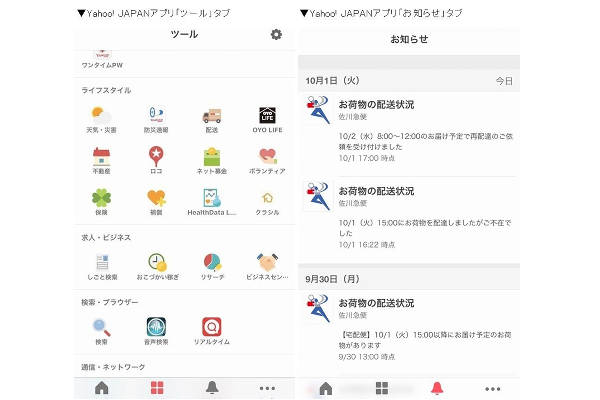Tap Sagawa logo on 10/1 16:22 notice
The width and height of the screenshot is (600, 400).
pyautogui.click(x=318, y=196)
